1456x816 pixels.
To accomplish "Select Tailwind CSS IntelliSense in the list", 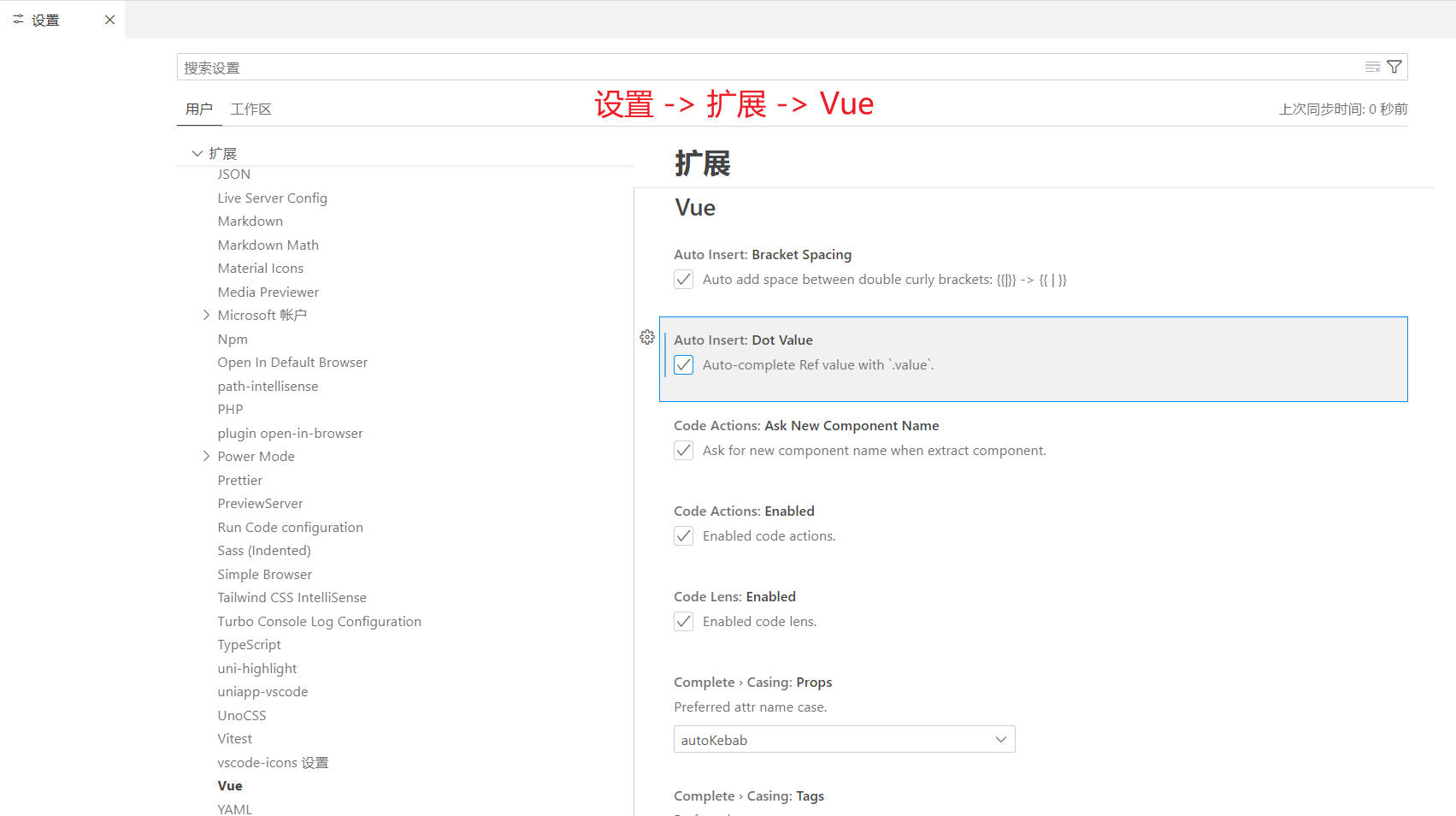I will point(292,598).
